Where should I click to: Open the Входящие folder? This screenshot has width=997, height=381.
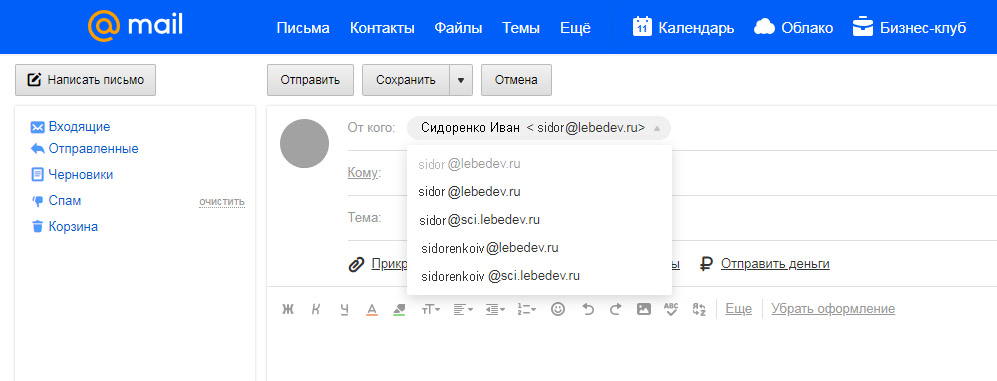click(79, 127)
